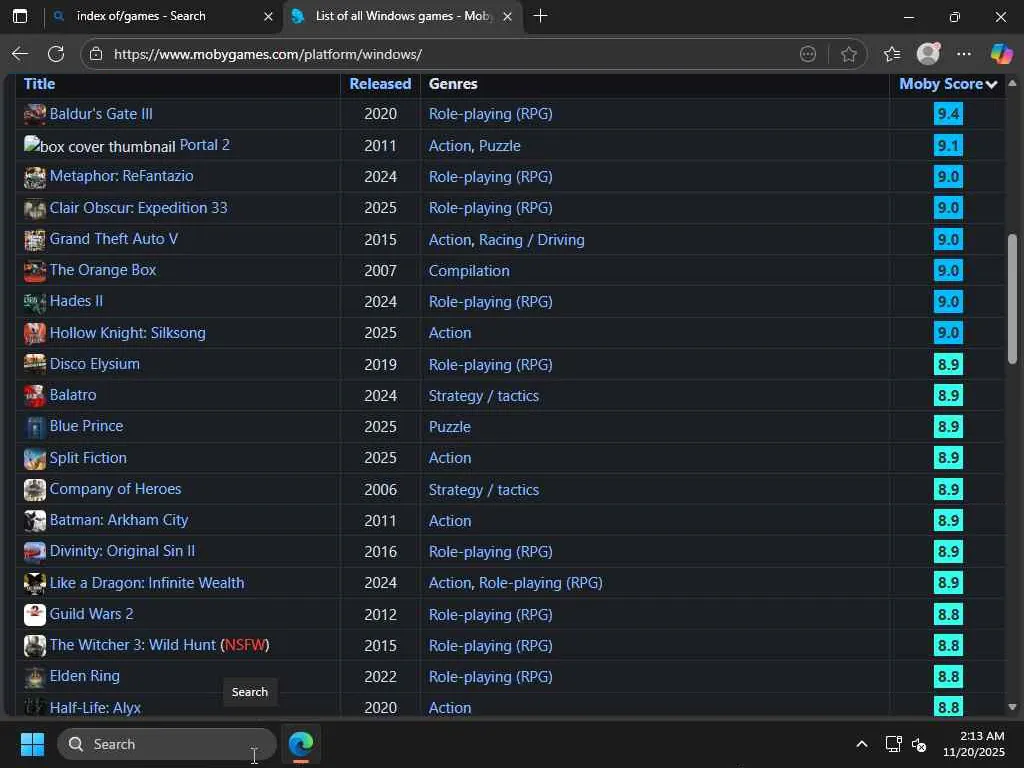This screenshot has height=768, width=1024.
Task: Open the Split Fiction game link
Action: pos(88,458)
